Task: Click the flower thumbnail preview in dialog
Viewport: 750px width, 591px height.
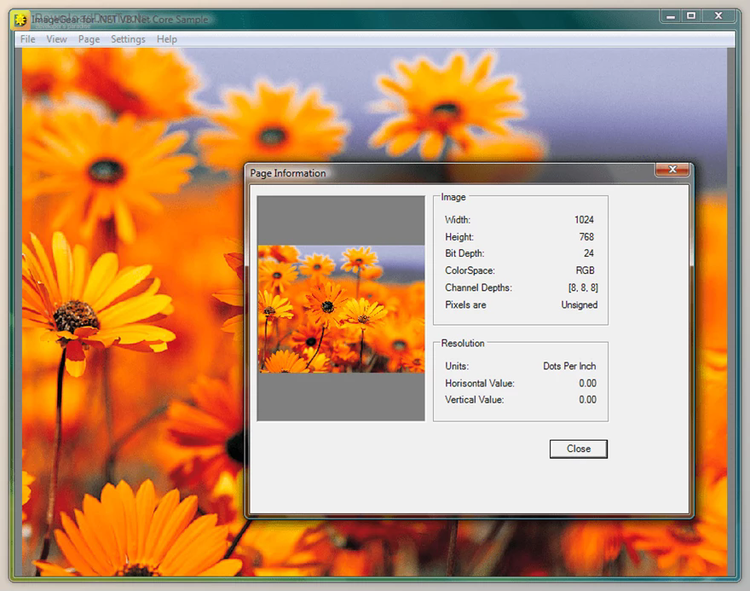Action: pos(341,309)
